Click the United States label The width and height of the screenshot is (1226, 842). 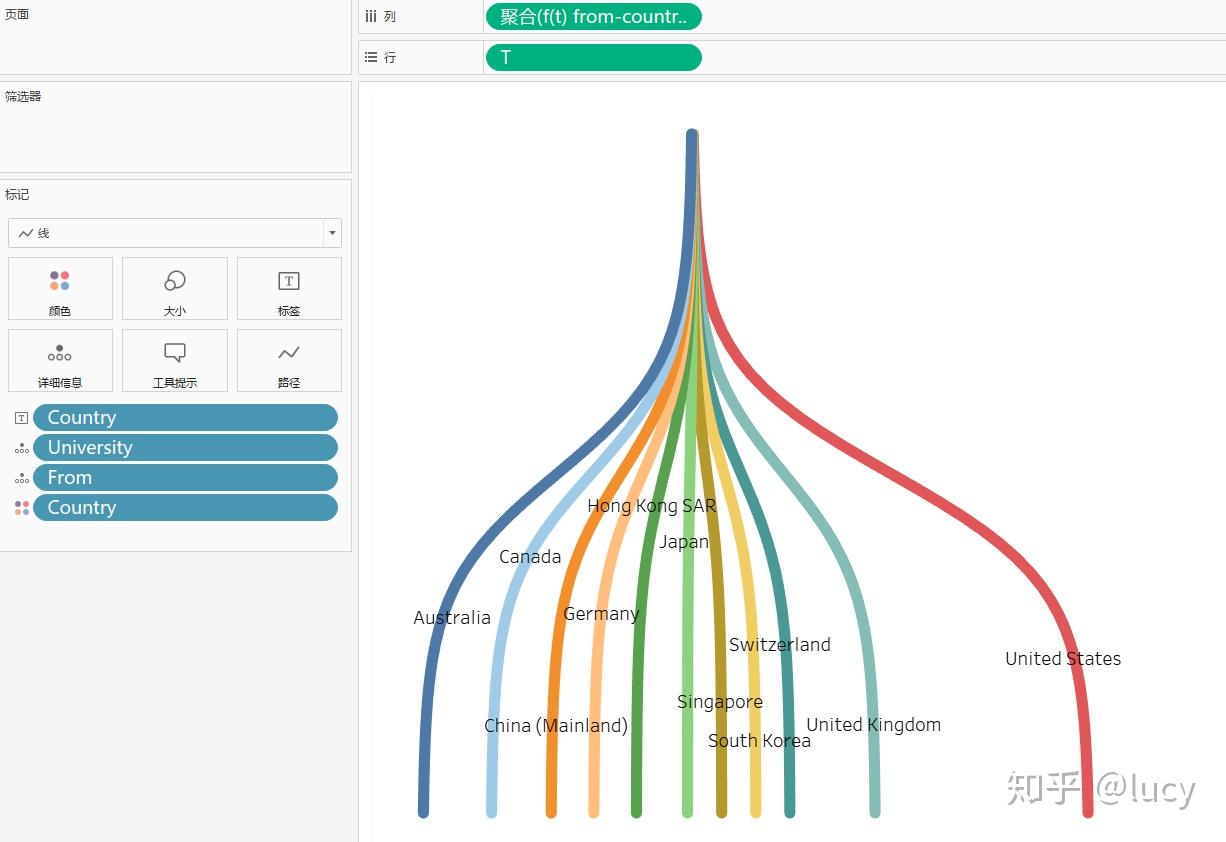(x=1063, y=659)
